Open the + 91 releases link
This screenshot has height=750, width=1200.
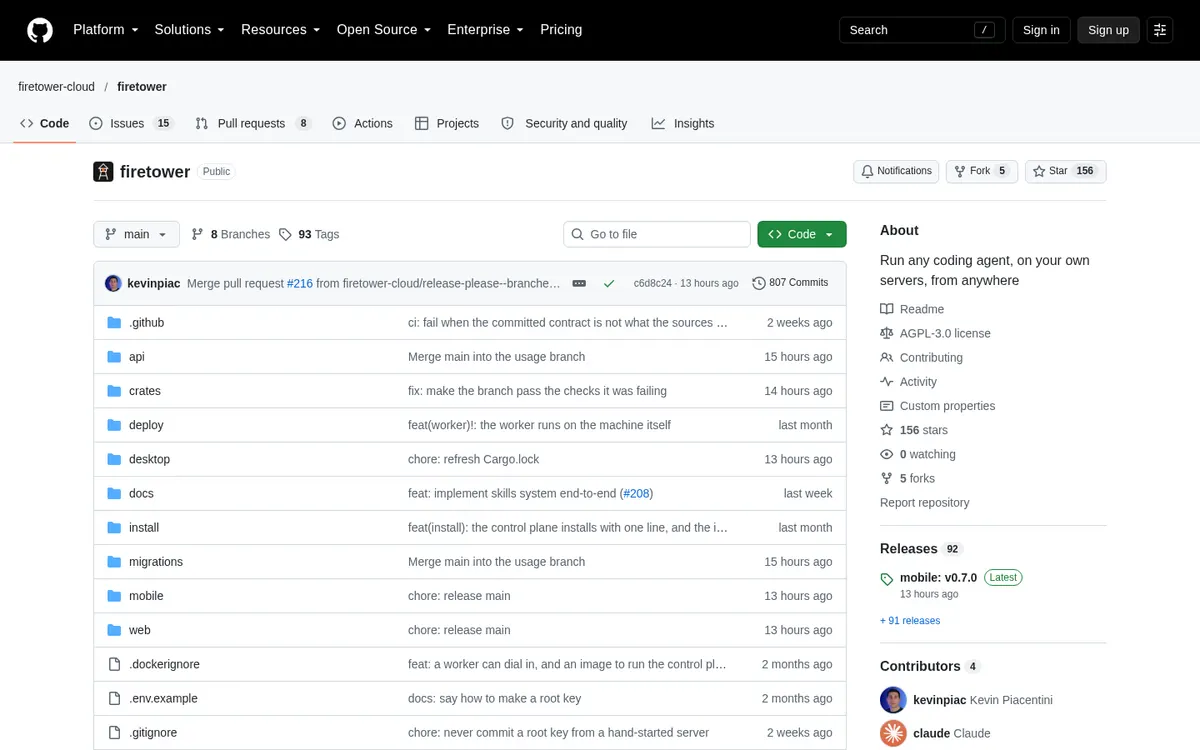tap(910, 621)
